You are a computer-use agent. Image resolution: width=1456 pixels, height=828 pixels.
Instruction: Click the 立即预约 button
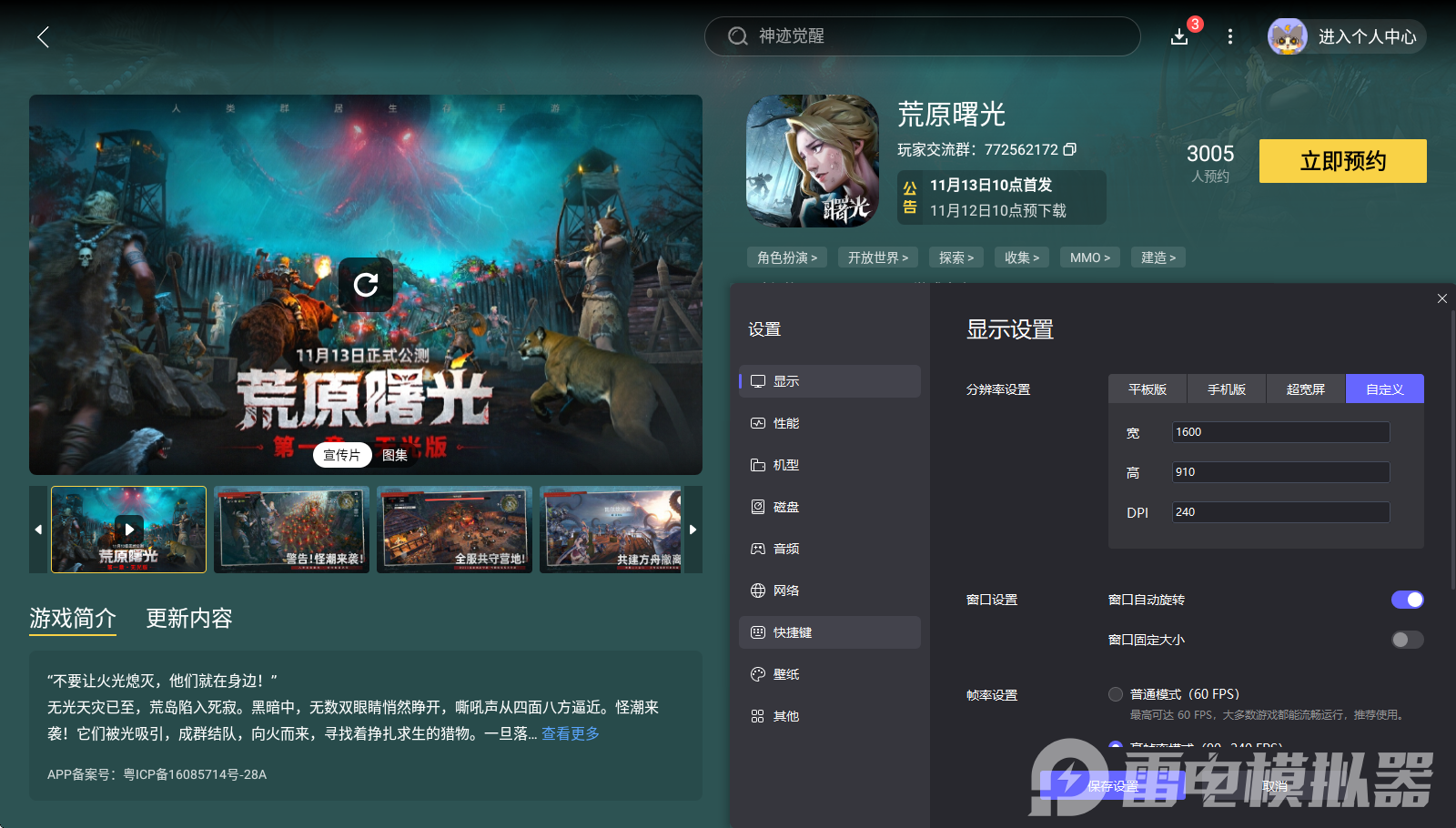tap(1343, 161)
